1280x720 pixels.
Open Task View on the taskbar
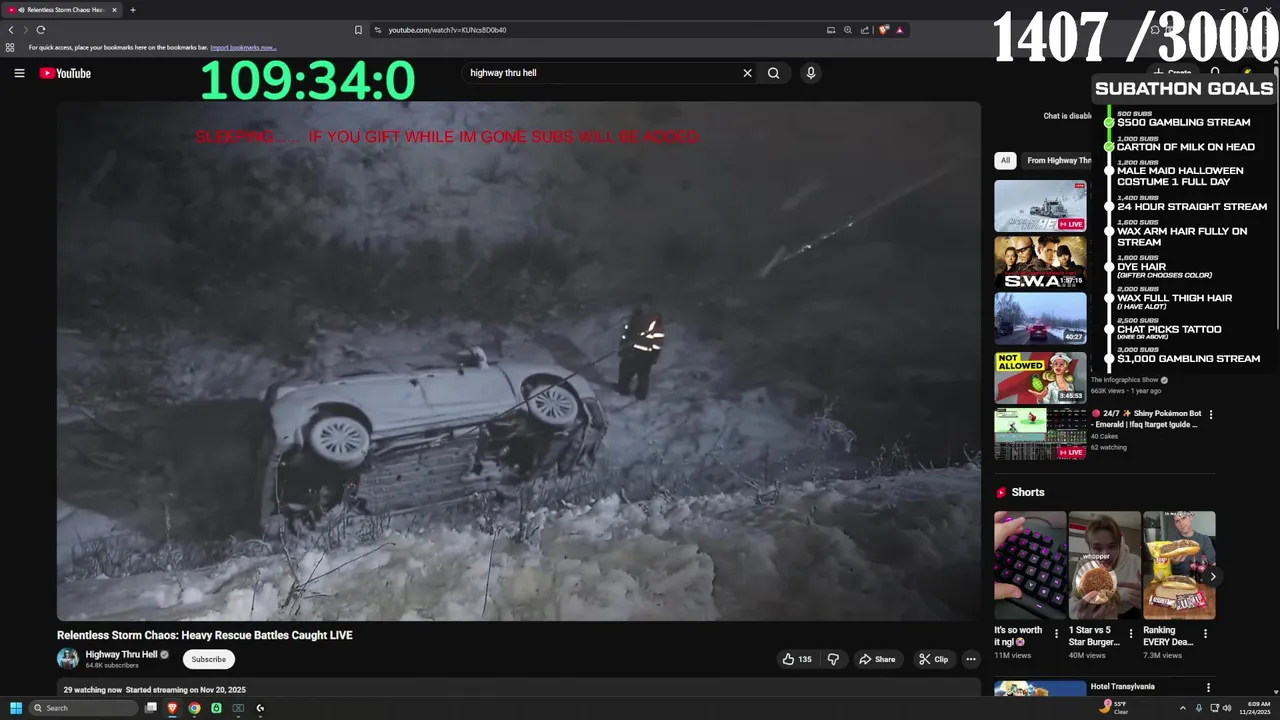click(x=151, y=708)
